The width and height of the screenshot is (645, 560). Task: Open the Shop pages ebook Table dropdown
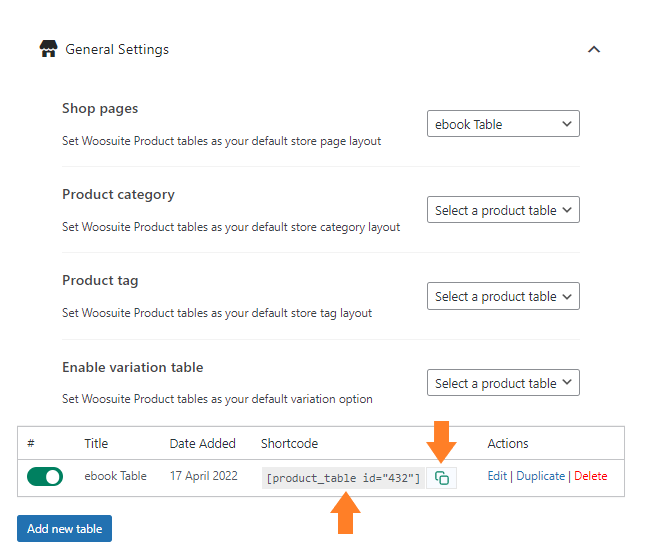point(503,123)
